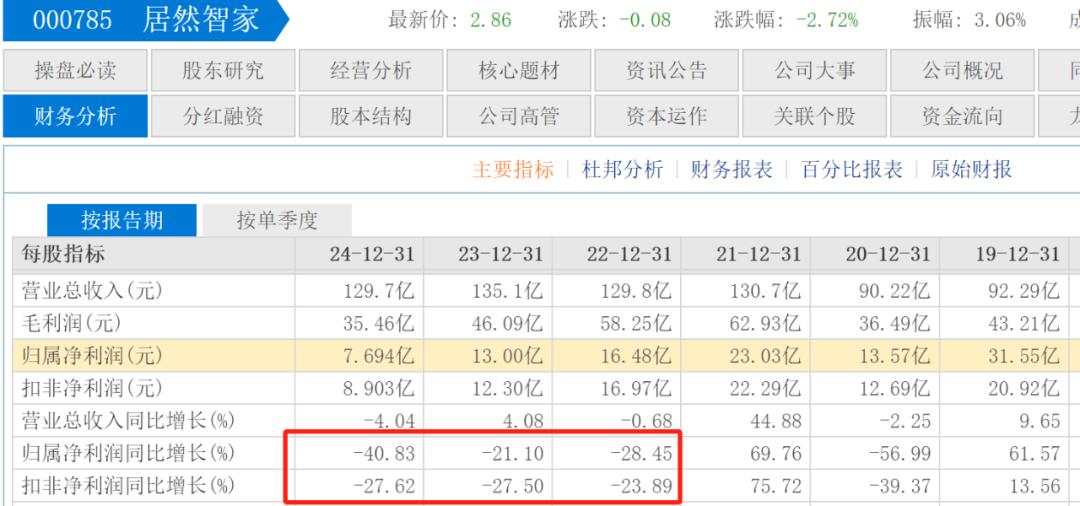Open 资讯公告 tab
The height and width of the screenshot is (506, 1080).
666,70
